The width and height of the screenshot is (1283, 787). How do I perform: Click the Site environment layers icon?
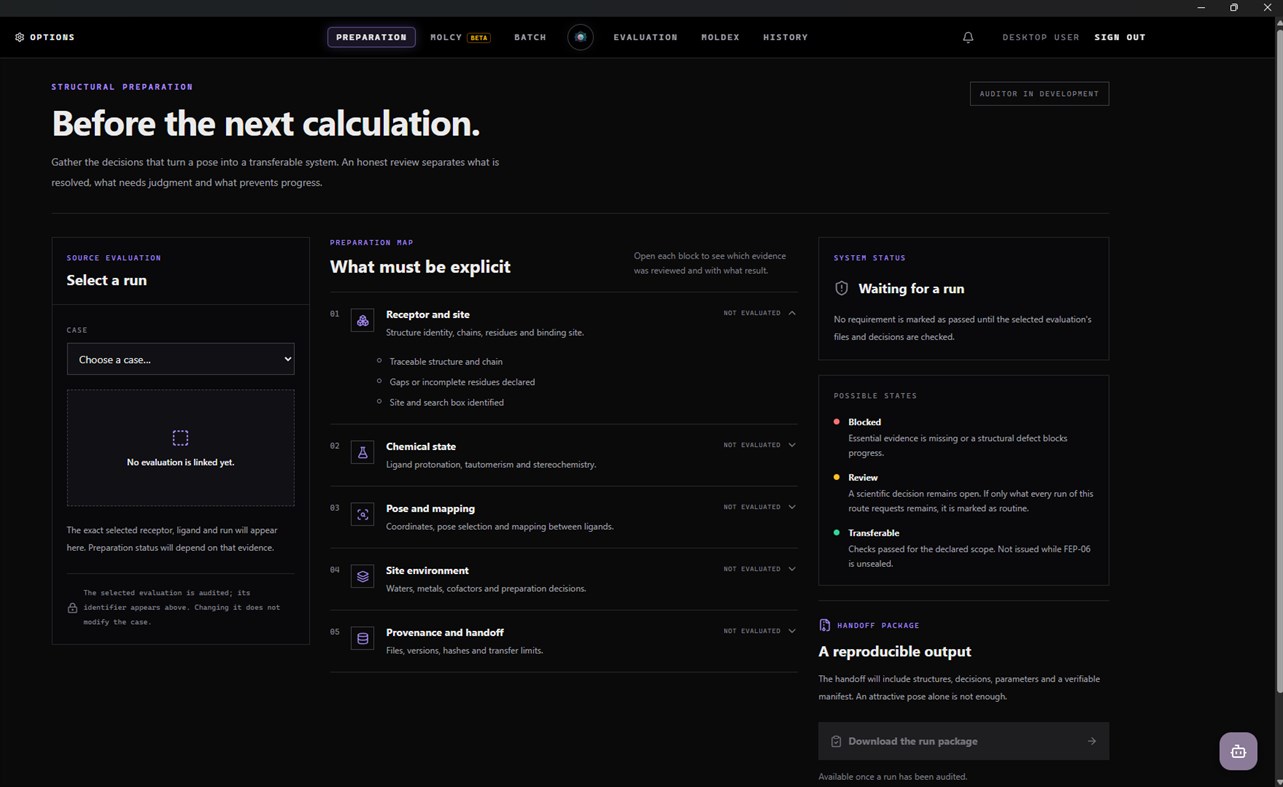click(362, 576)
